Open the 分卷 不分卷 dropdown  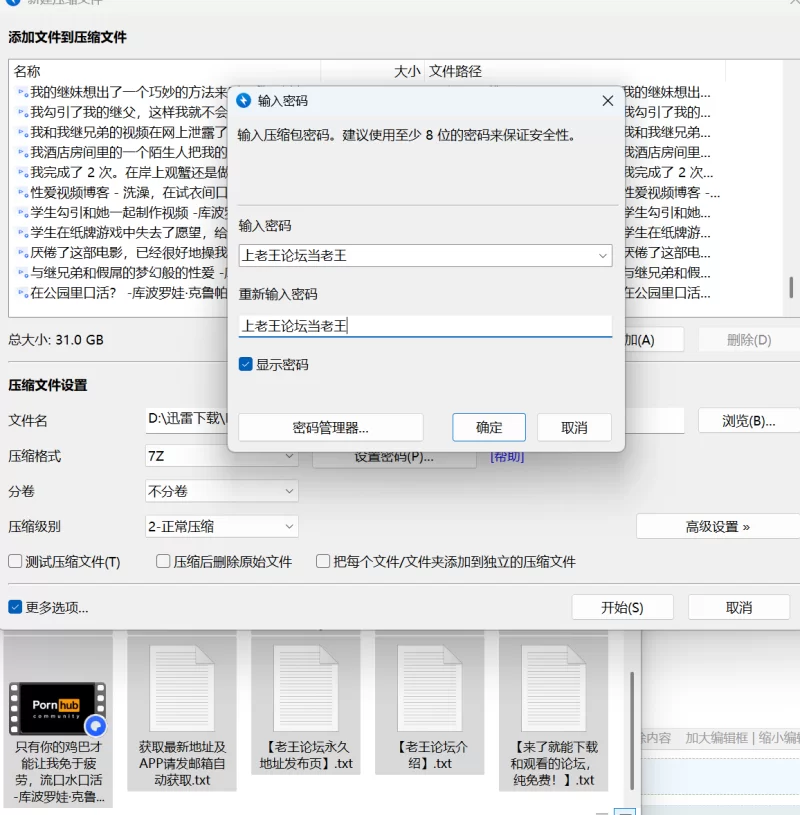(221, 491)
